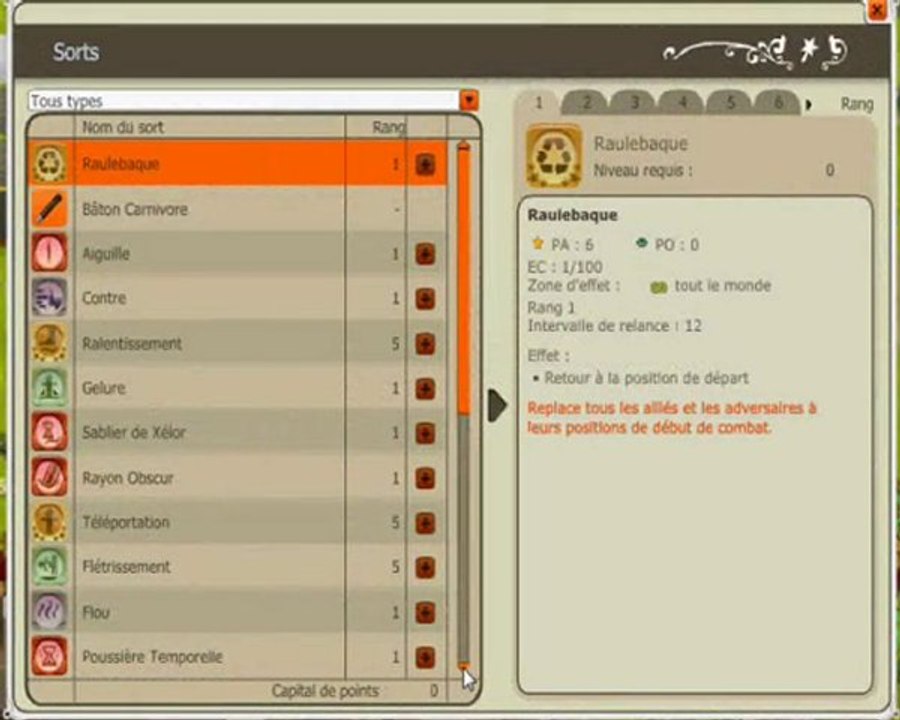The height and width of the screenshot is (720, 900).
Task: Select the Rayon Obscur spell icon
Action: tap(49, 477)
